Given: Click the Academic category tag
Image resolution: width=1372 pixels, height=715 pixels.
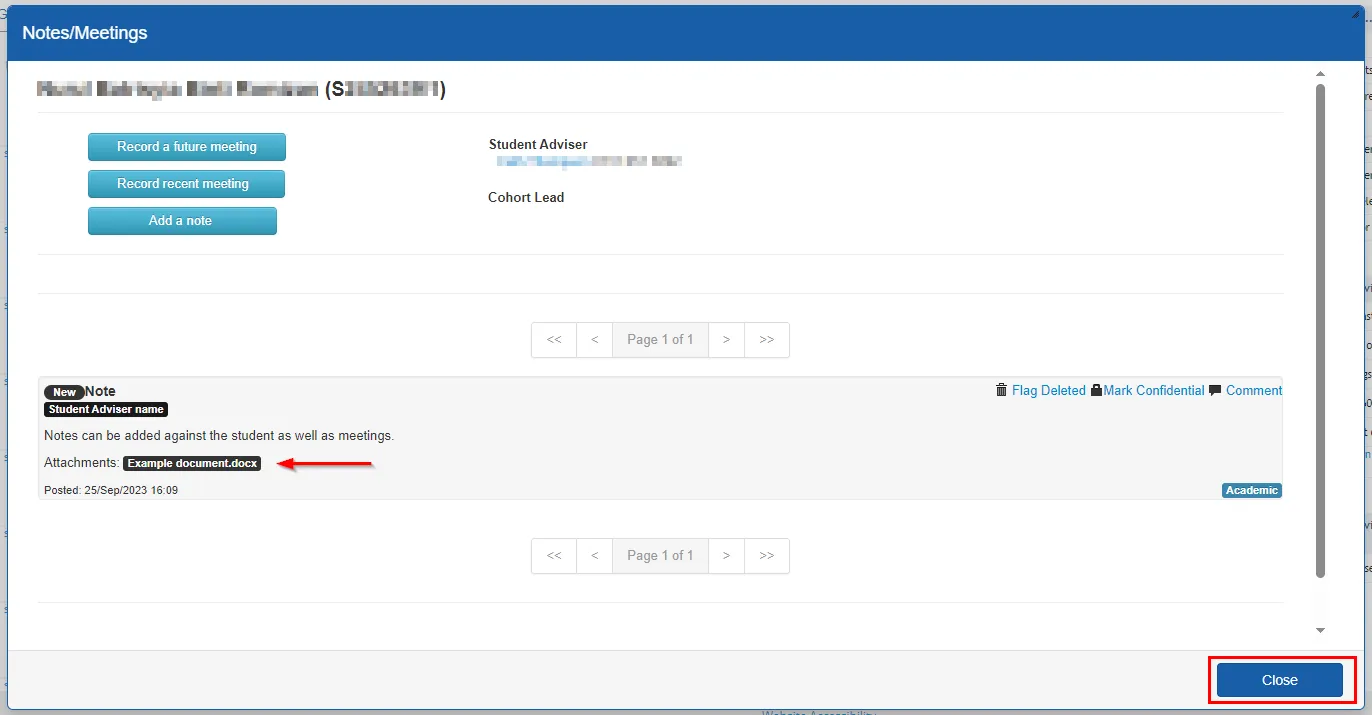Looking at the screenshot, I should (x=1251, y=490).
